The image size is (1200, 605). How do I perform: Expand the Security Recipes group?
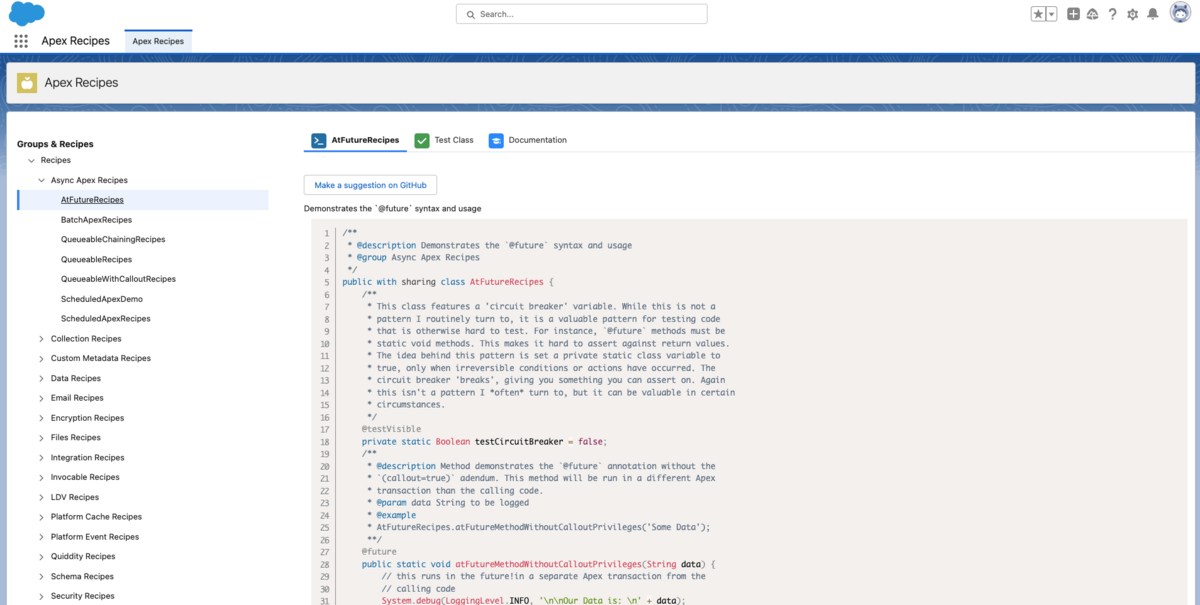click(x=41, y=596)
